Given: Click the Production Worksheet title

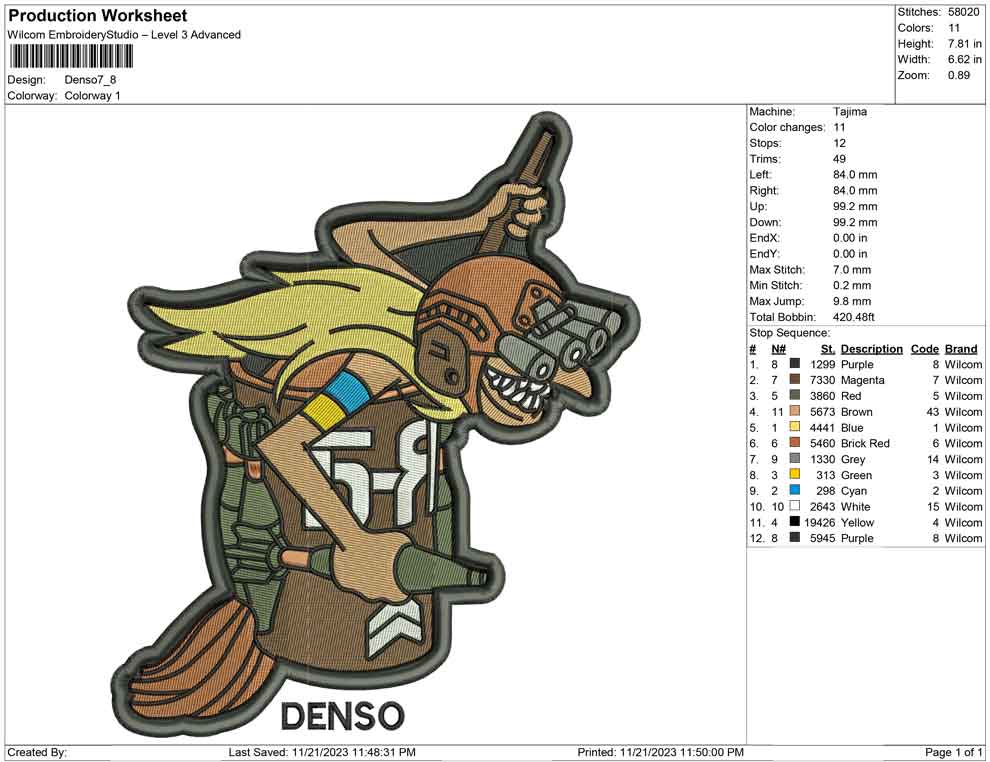Looking at the screenshot, I should 98,16.
